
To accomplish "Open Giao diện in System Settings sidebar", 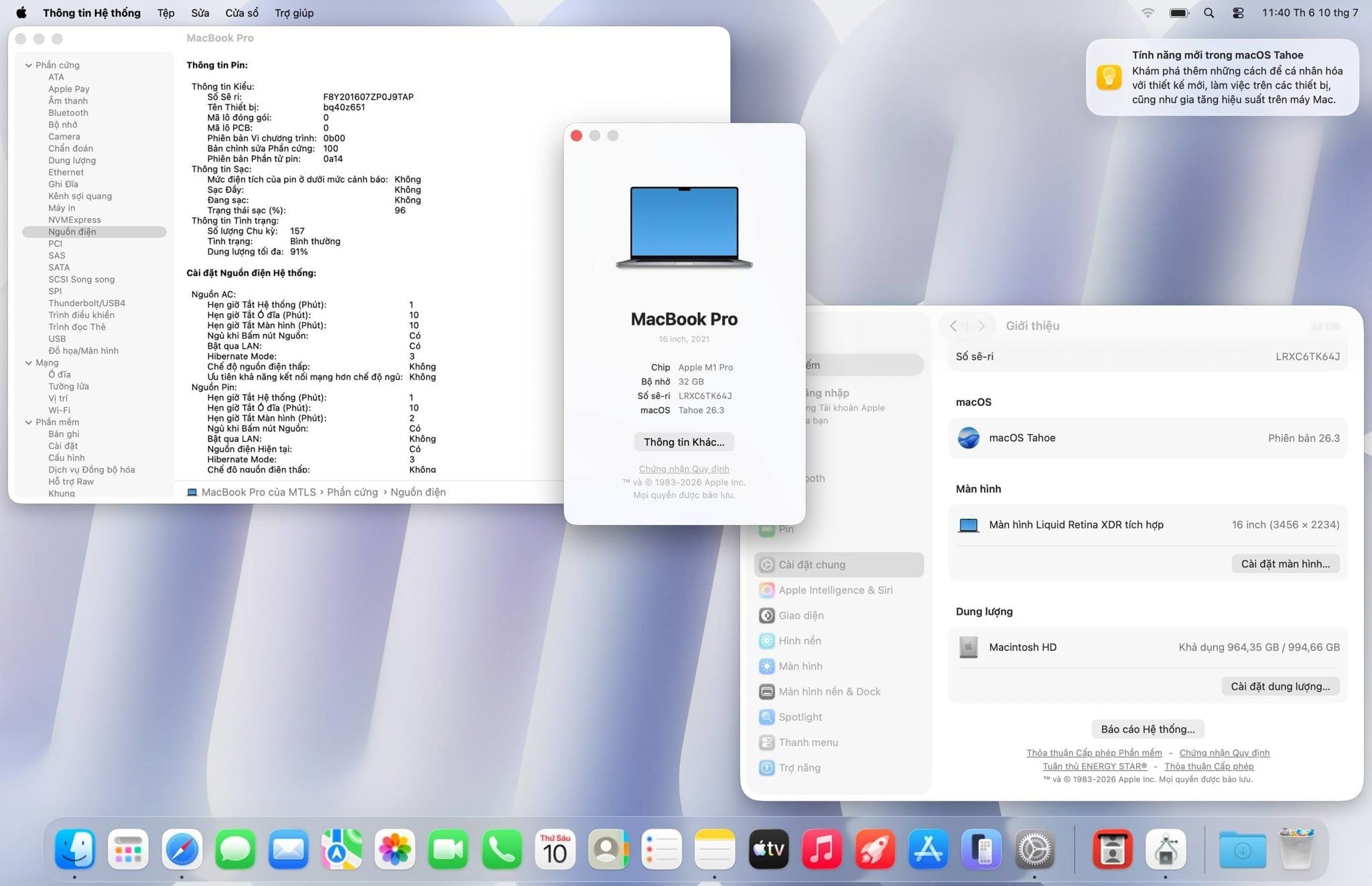I will pos(839,615).
